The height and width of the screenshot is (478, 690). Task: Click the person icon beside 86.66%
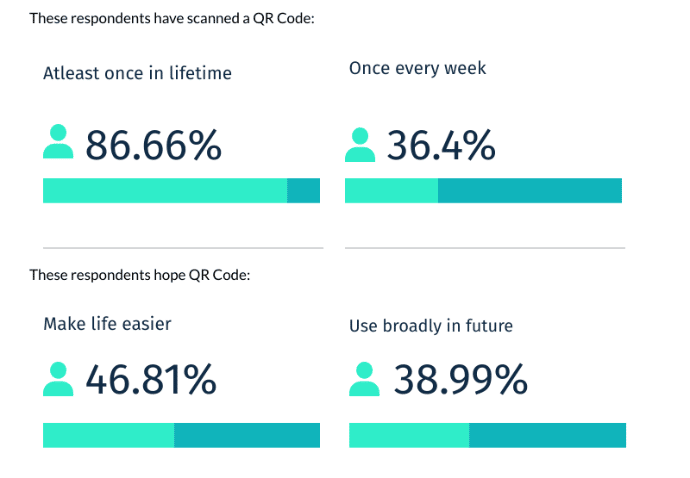(59, 142)
